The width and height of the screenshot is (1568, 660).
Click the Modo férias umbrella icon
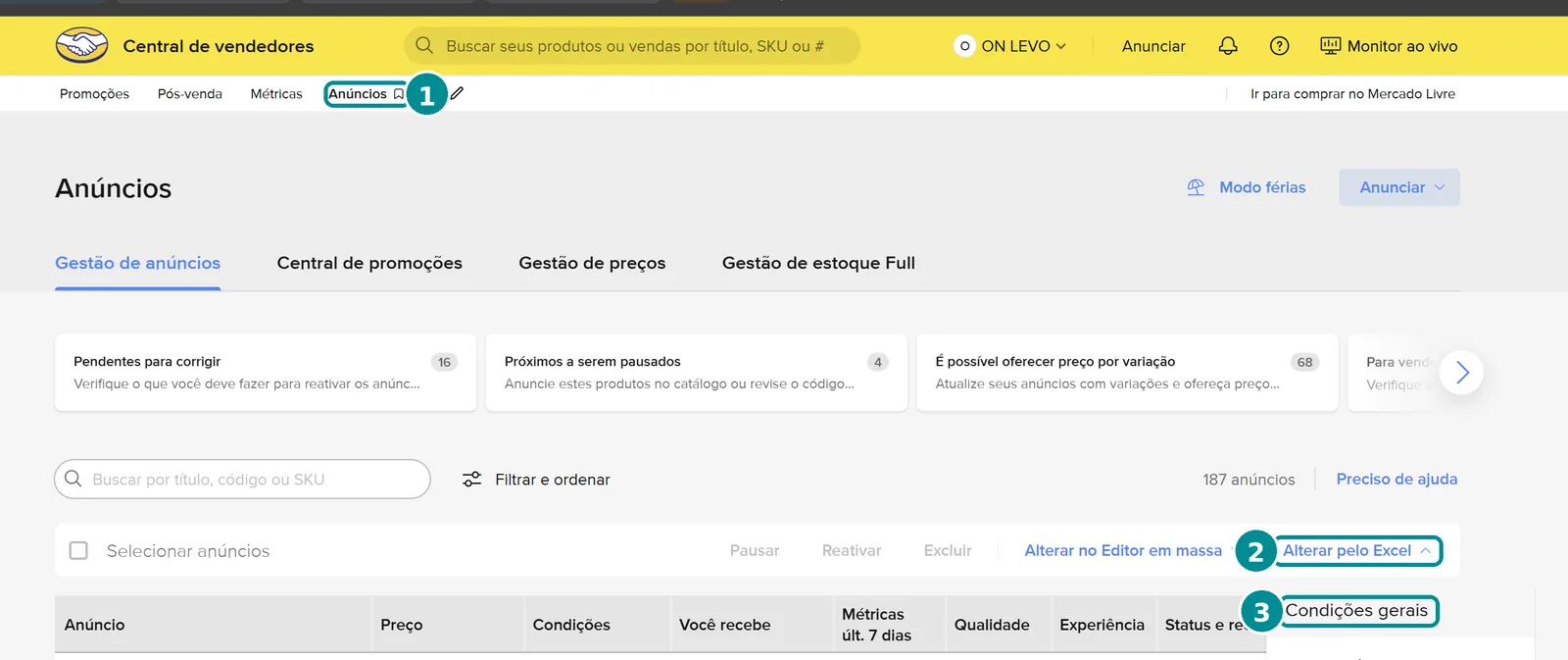pyautogui.click(x=1196, y=187)
